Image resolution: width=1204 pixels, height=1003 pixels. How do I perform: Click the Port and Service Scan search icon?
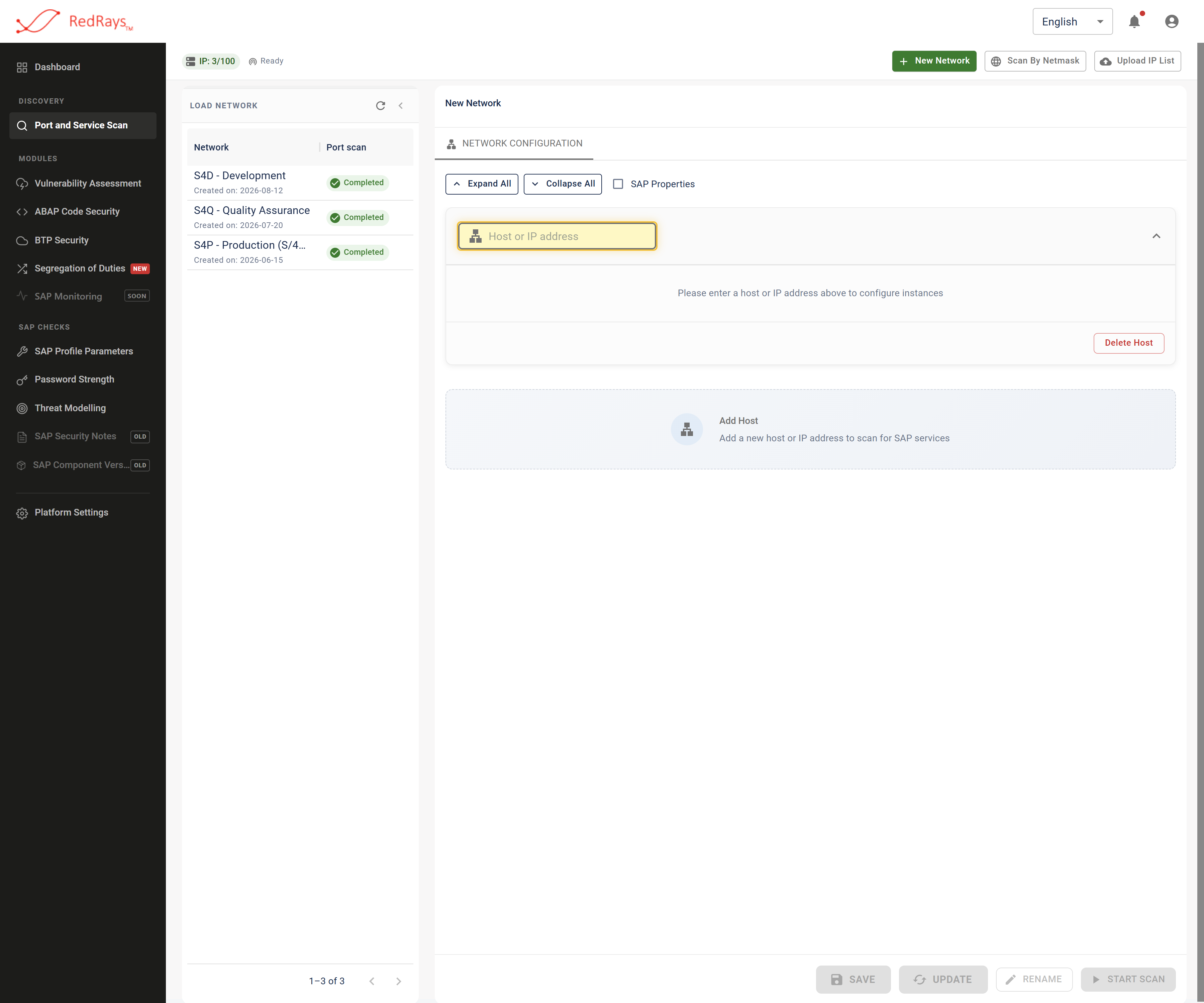pyautogui.click(x=22, y=125)
